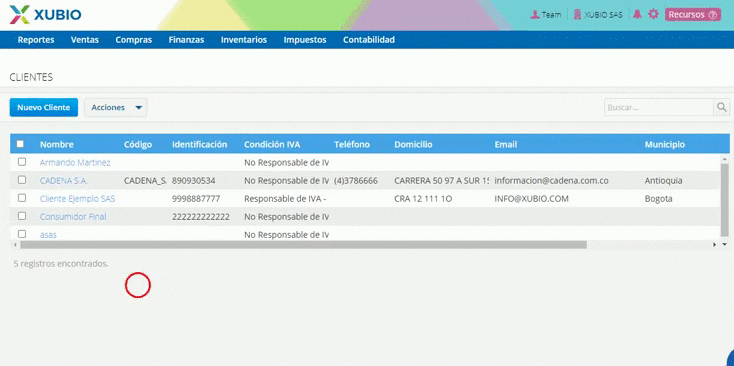Expand the Acciones dropdown
Image resolution: width=734 pixels, height=366 pixels.
pos(116,107)
